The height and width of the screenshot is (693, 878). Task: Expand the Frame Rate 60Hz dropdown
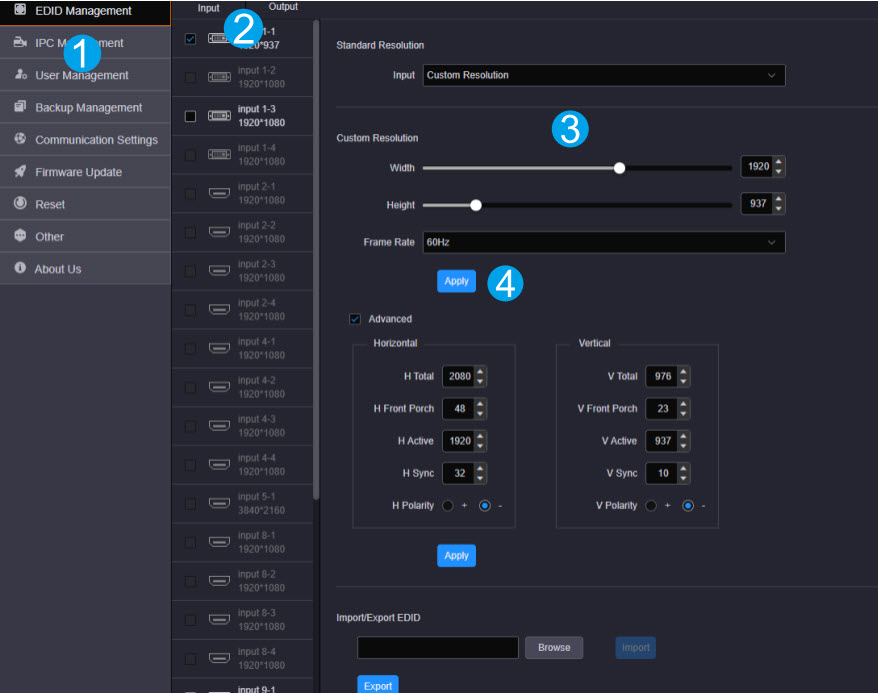click(604, 242)
